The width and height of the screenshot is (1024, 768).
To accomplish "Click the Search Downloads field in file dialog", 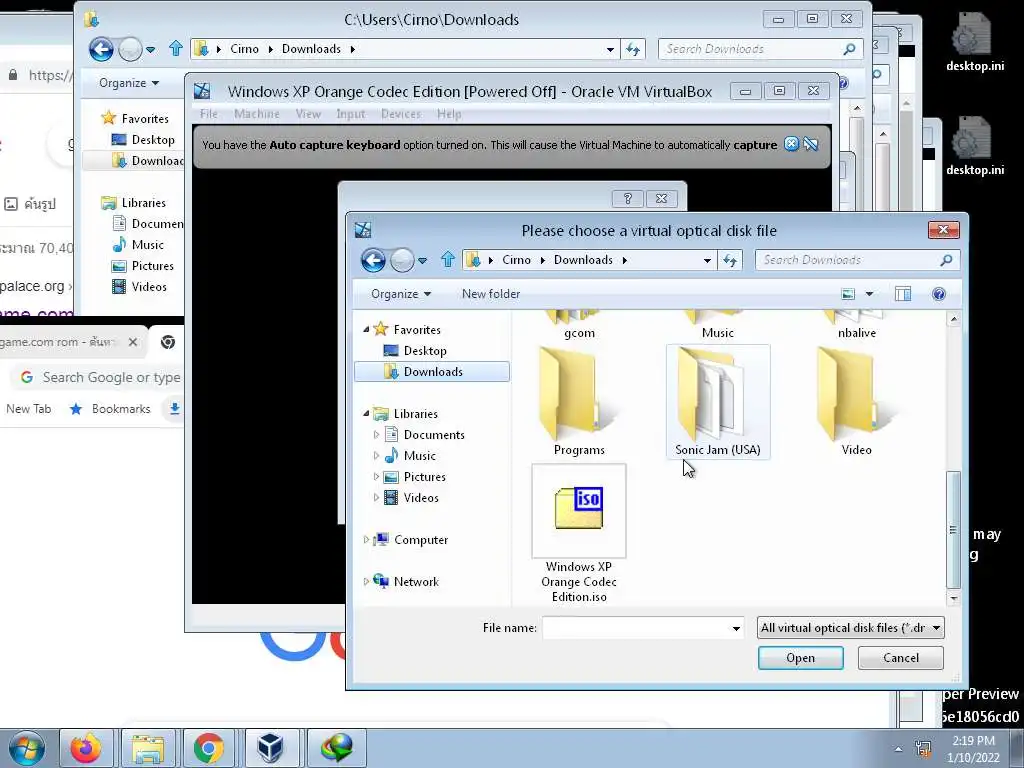I will click(849, 260).
